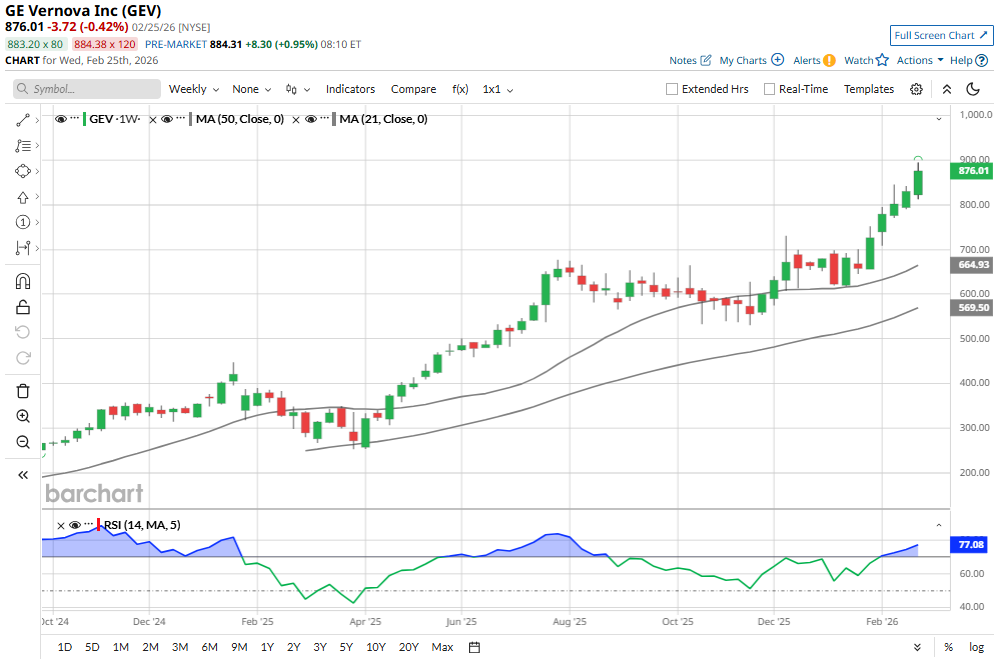Select the 1Y time range
Viewport: 999px width, 663px height.
click(x=268, y=647)
